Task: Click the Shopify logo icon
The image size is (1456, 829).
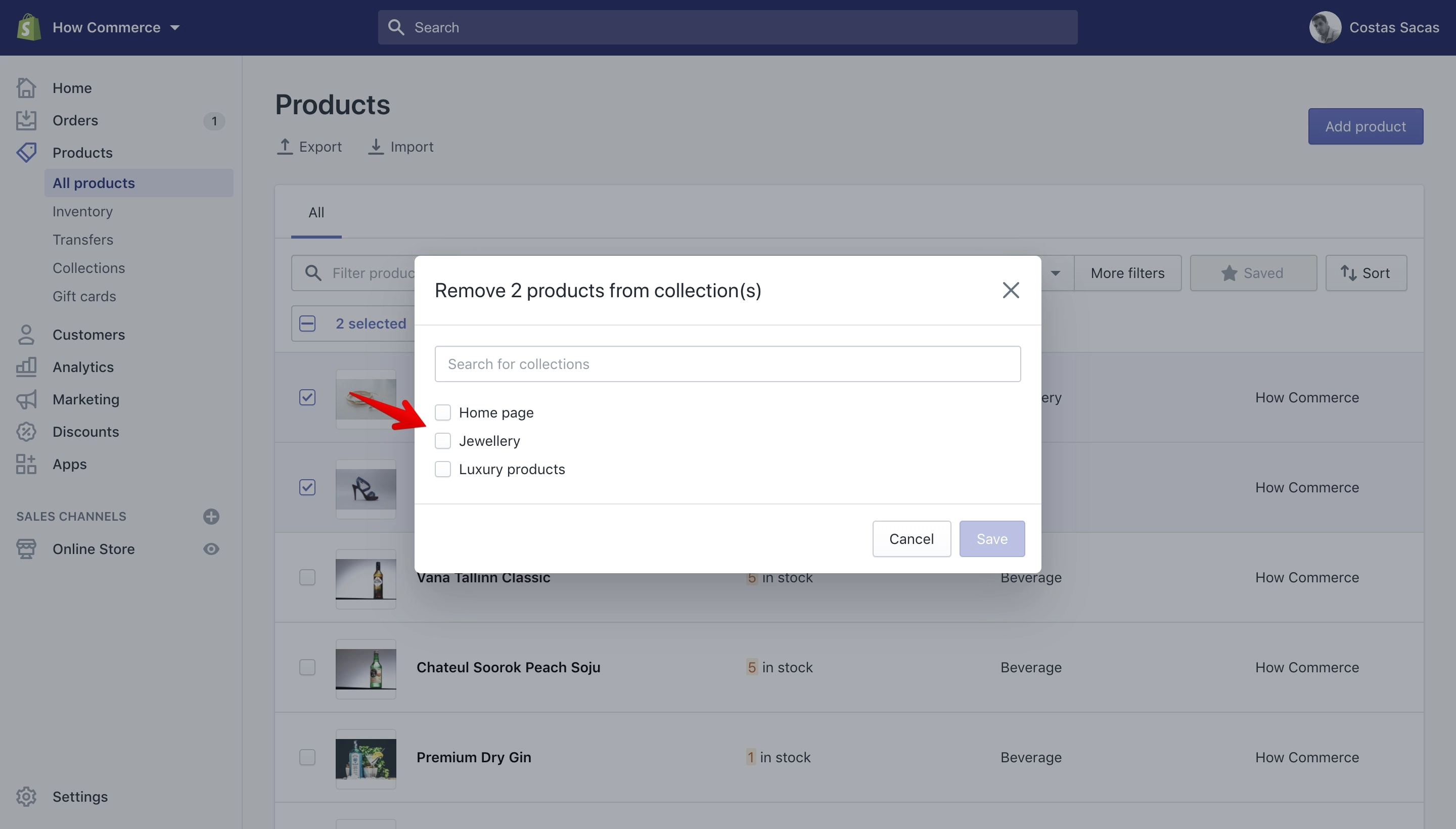Action: coord(28,27)
